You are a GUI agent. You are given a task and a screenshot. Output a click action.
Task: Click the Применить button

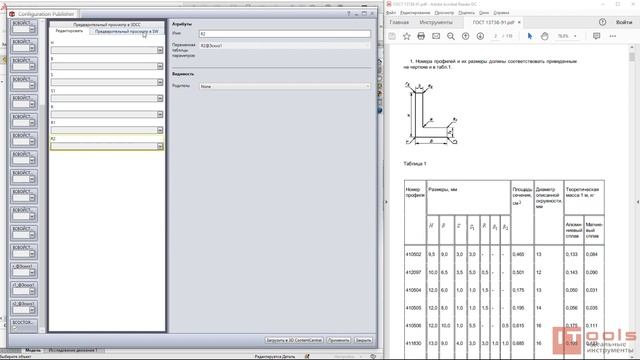[339, 340]
